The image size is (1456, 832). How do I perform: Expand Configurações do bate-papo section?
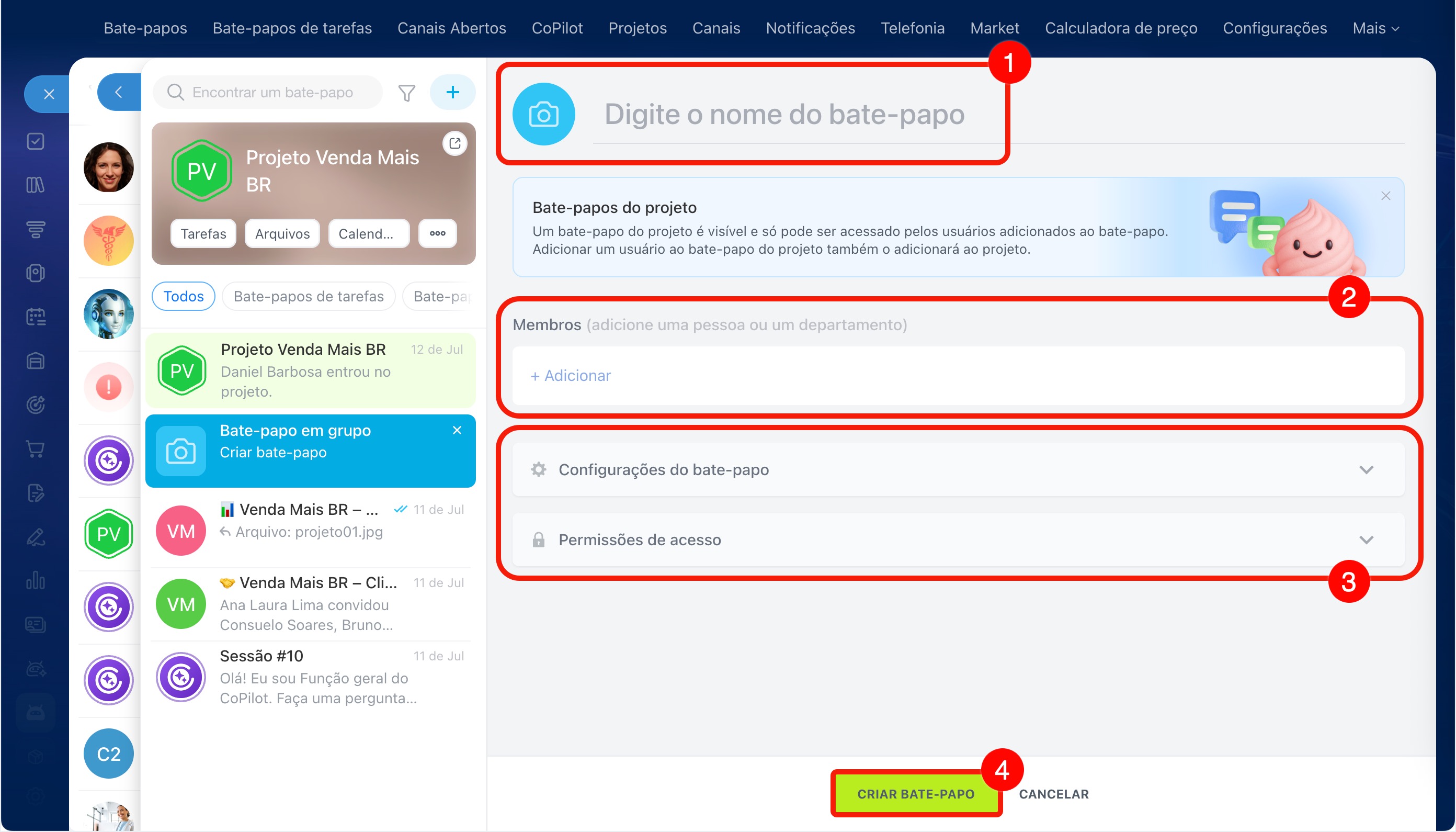[958, 470]
